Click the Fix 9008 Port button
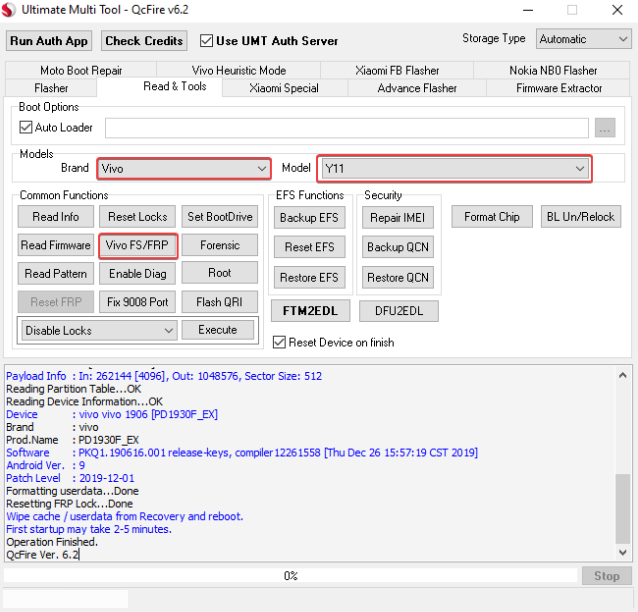Screen dimensions: 638x612 (138, 302)
